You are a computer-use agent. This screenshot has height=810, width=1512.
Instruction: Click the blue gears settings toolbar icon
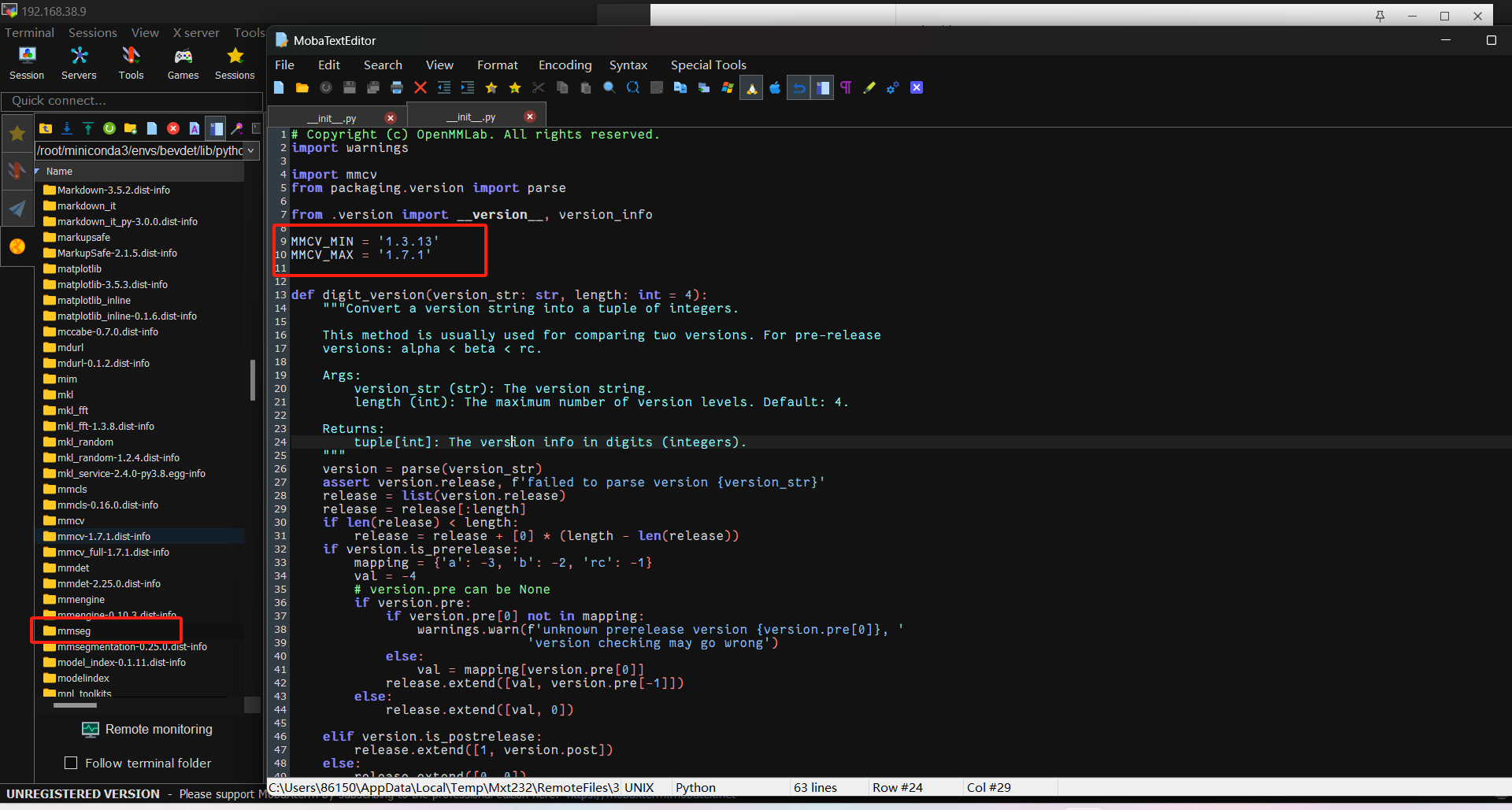pos(893,88)
